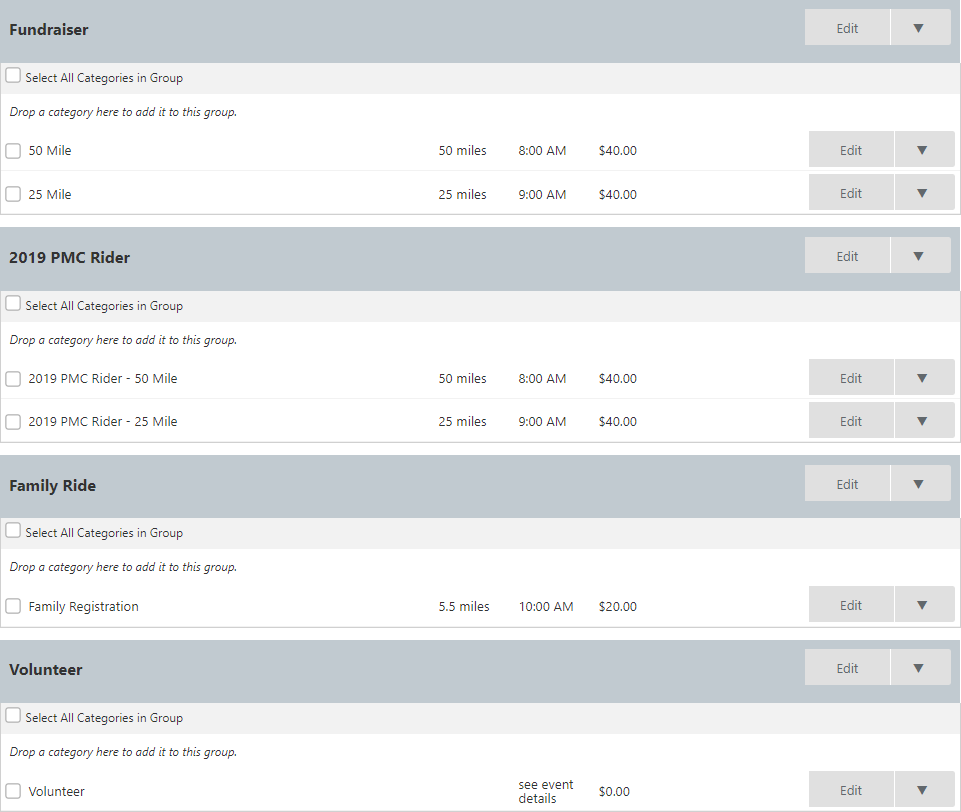Click the 2019 PMC Rider - 50 Mile name
961x812 pixels.
[x=102, y=378]
